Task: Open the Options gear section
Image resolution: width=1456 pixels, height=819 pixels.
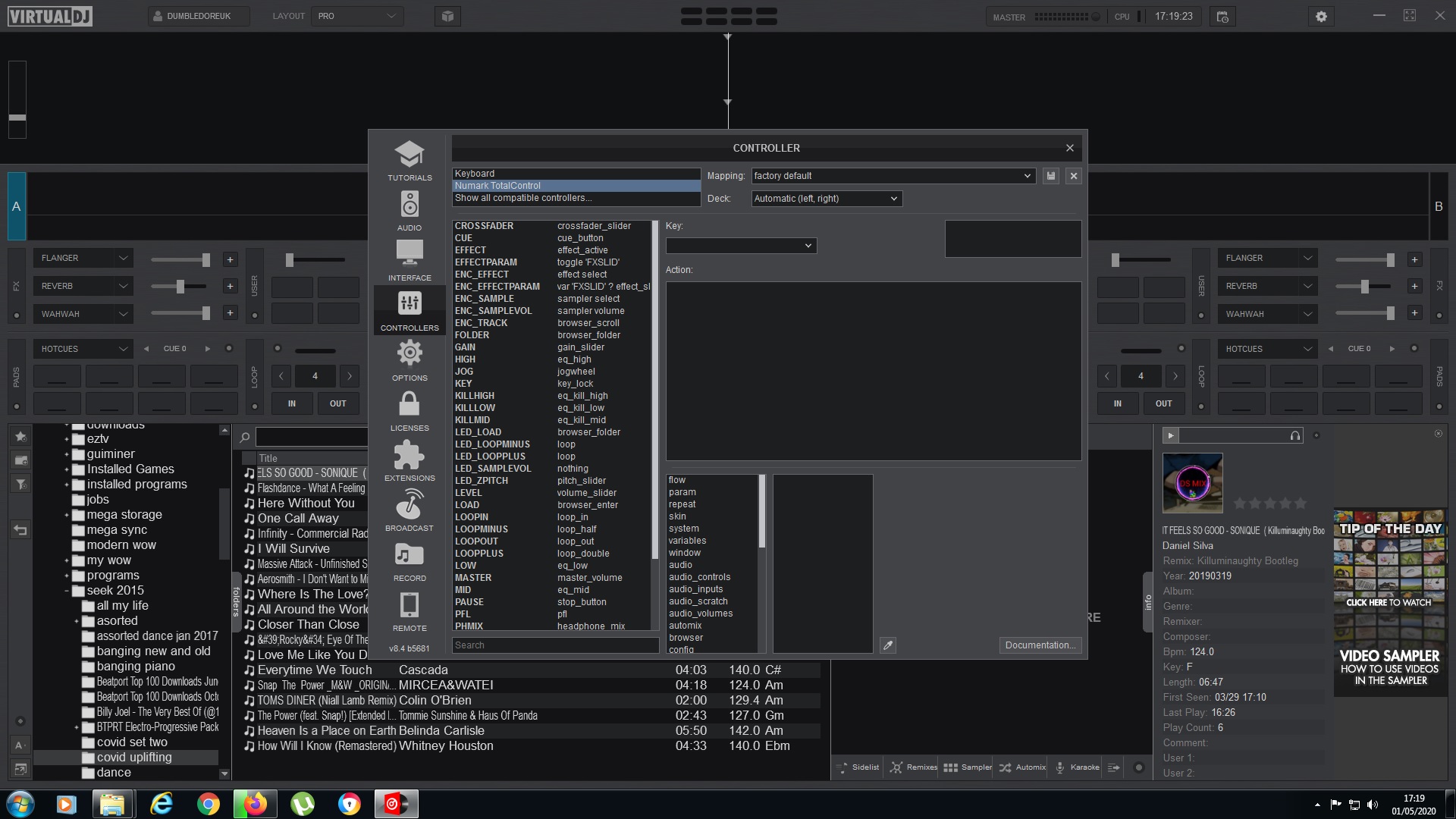Action: [409, 361]
